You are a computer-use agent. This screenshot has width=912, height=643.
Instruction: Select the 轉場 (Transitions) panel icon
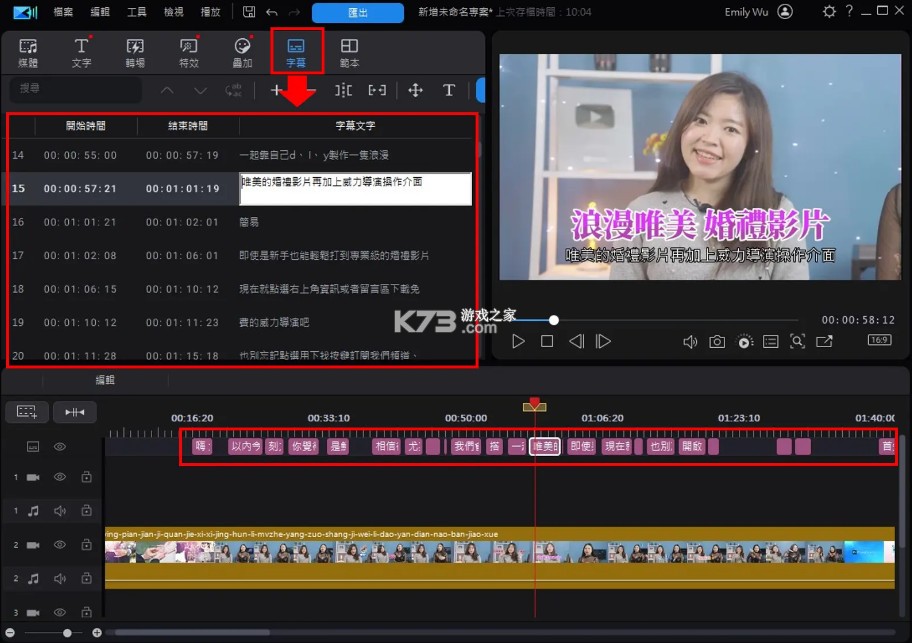click(x=136, y=50)
